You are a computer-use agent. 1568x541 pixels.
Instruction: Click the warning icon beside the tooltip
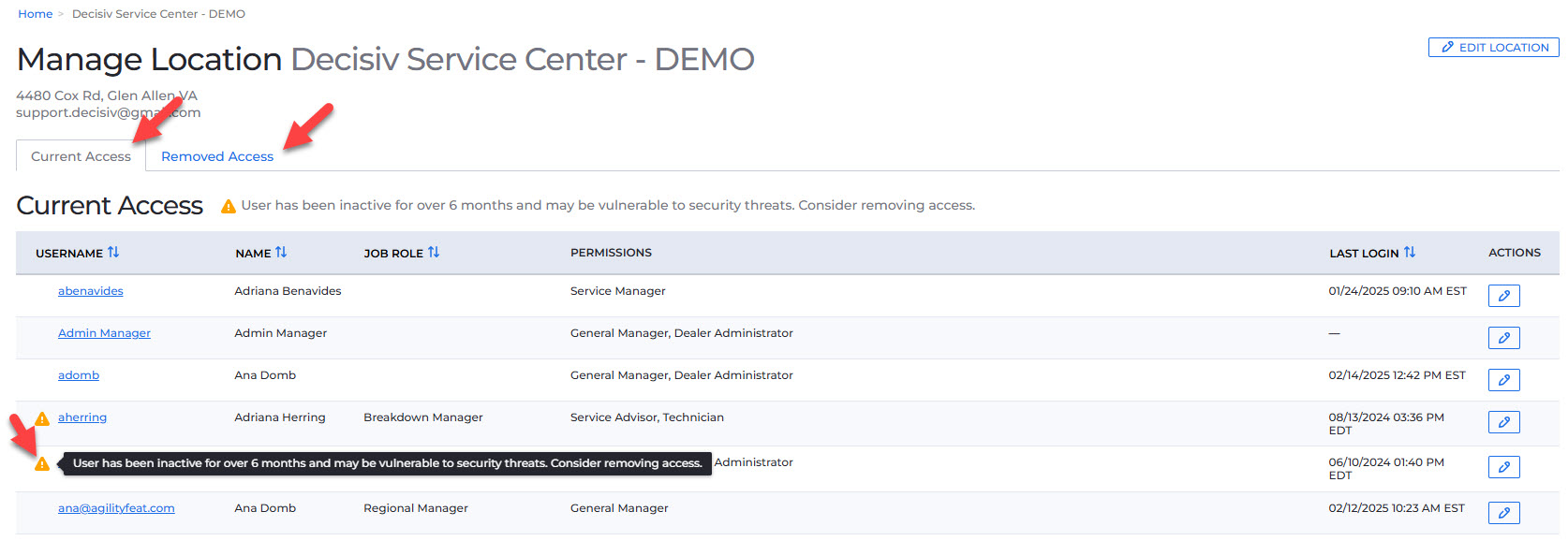(x=42, y=463)
